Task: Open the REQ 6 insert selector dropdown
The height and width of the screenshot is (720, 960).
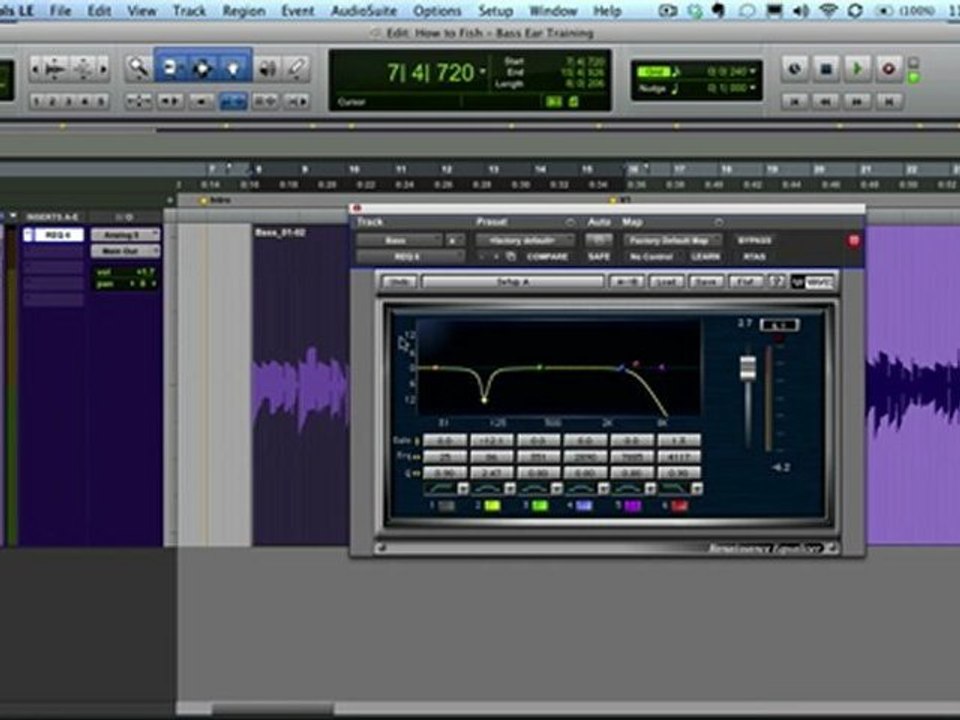Action: (x=410, y=257)
